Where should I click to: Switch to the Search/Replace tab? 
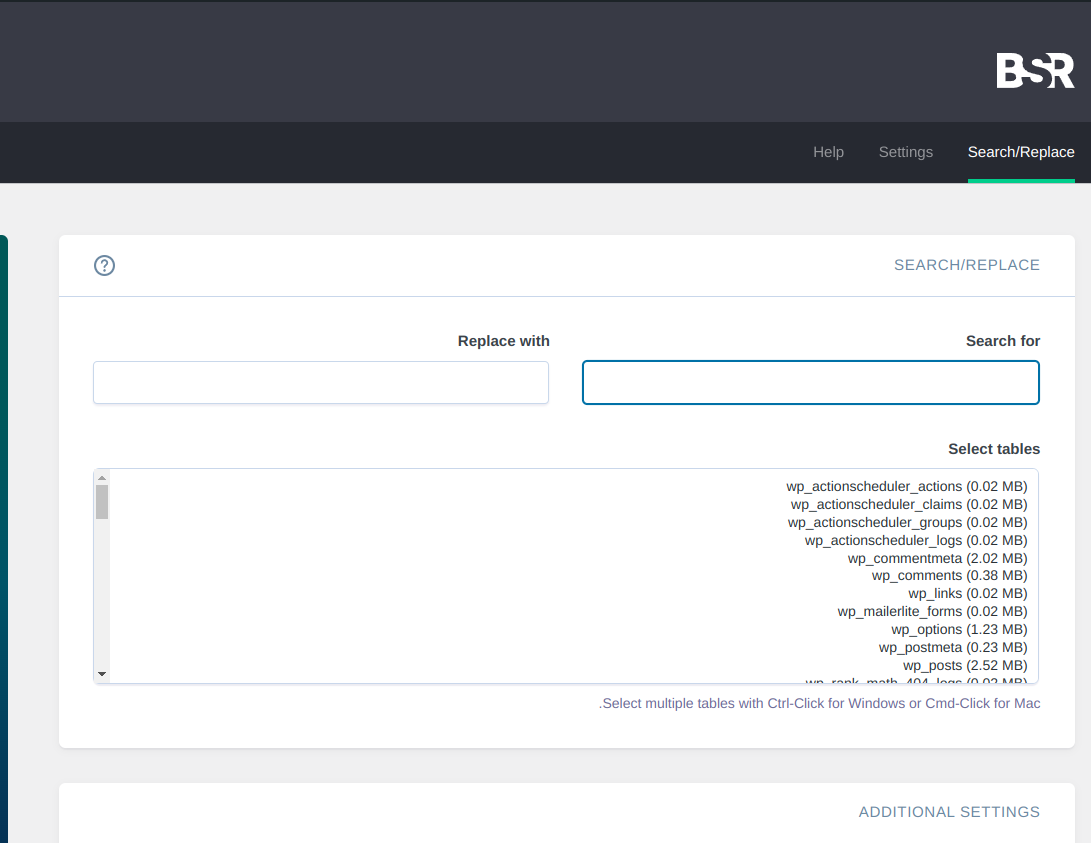(1020, 152)
